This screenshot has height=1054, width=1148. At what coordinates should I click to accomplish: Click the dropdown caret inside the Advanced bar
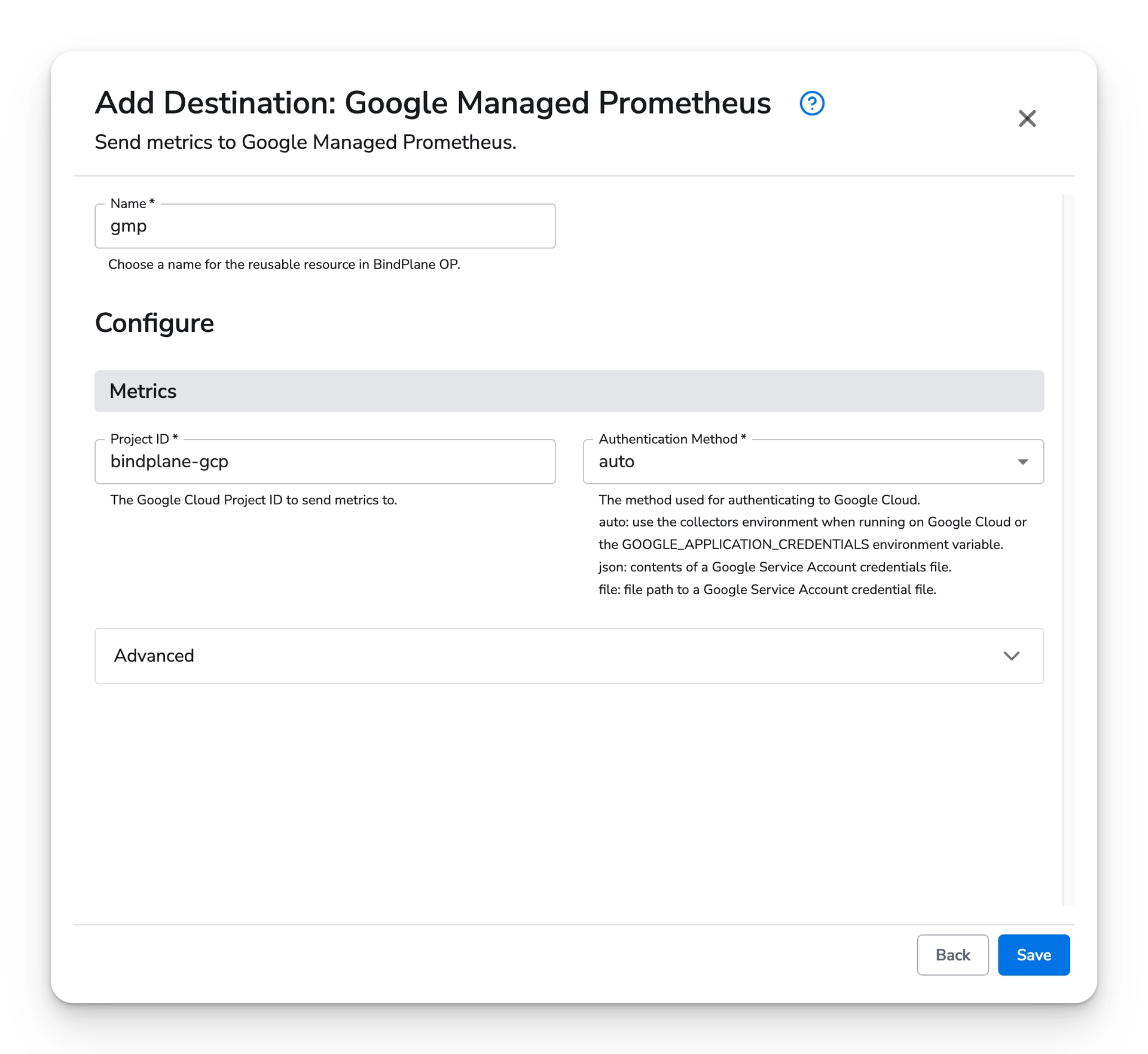(x=1012, y=656)
